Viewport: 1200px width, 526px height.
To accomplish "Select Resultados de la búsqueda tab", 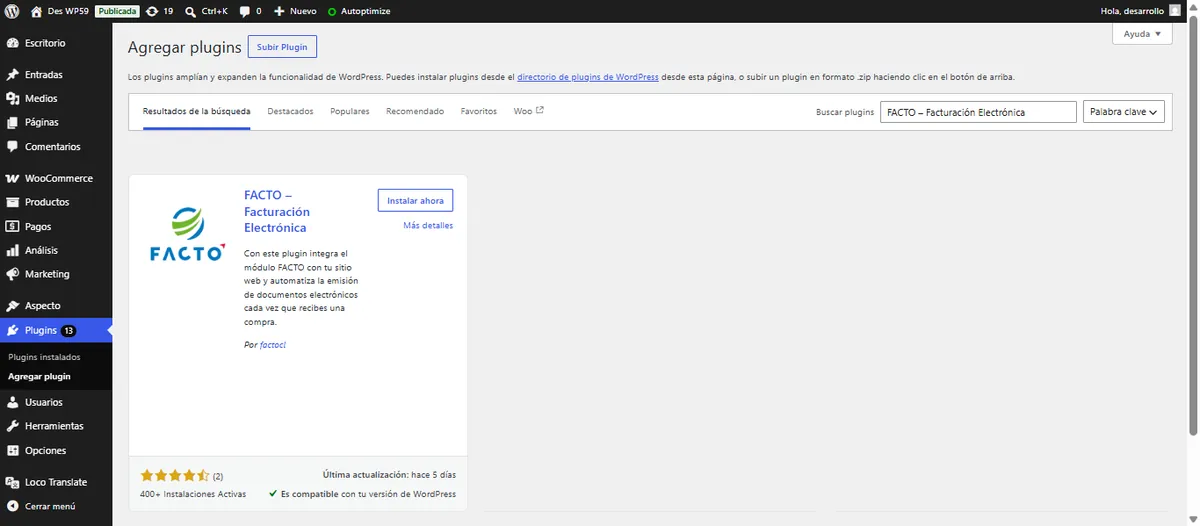I will point(196,112).
